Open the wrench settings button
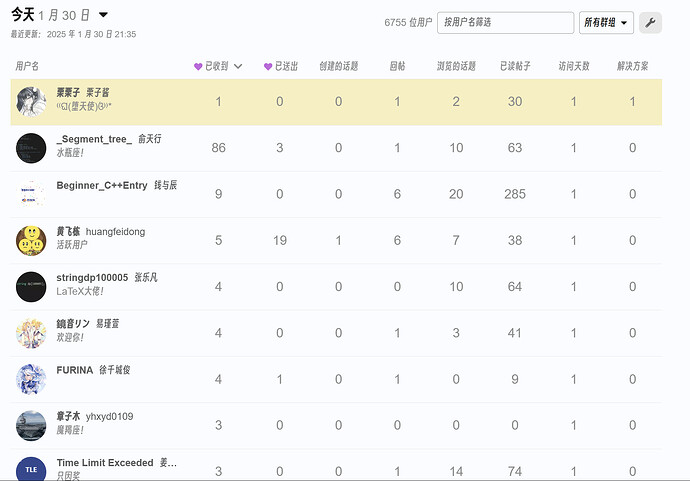Viewport: 690px width, 481px height. [x=650, y=22]
